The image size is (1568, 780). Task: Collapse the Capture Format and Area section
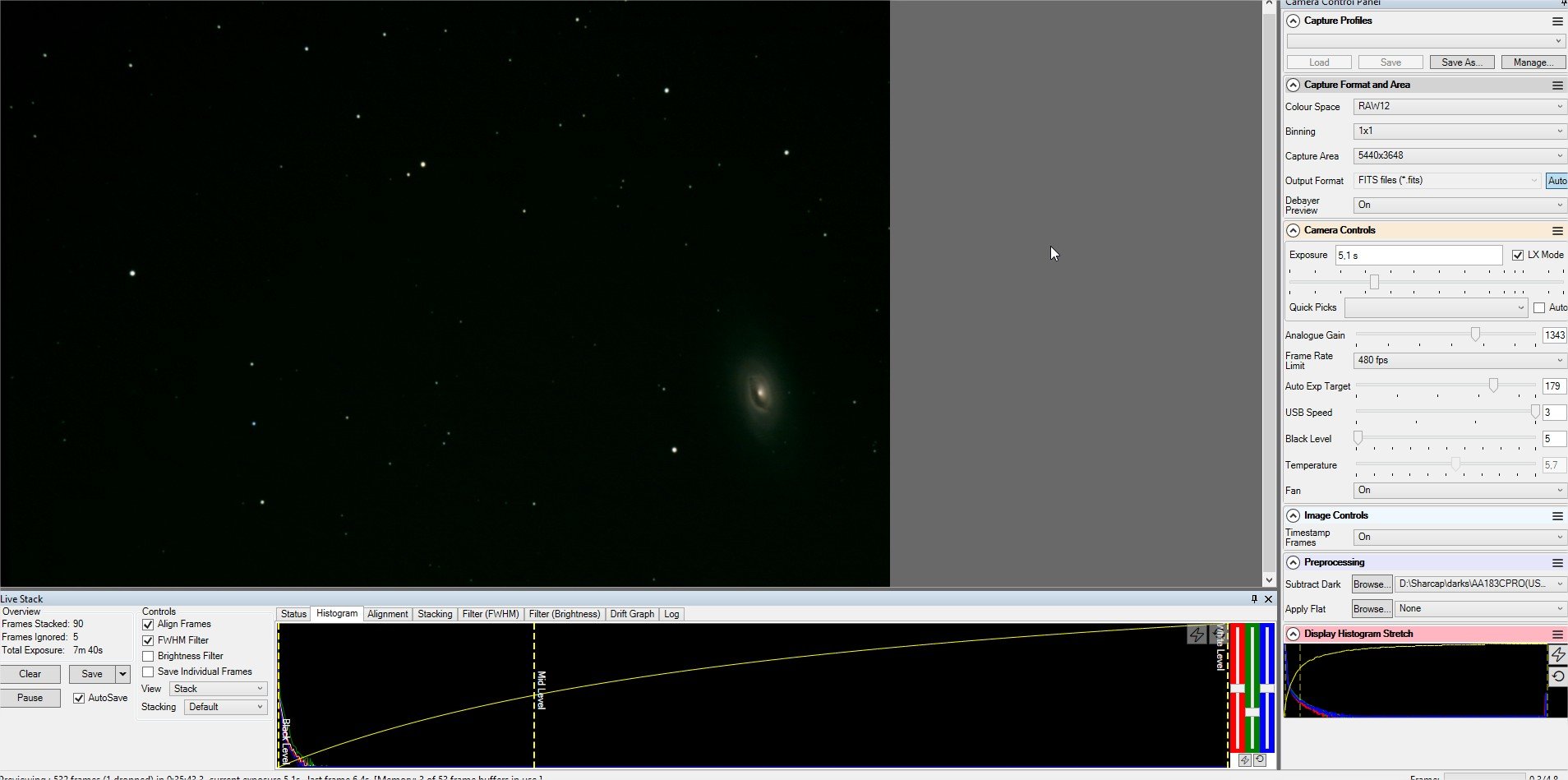tap(1294, 85)
